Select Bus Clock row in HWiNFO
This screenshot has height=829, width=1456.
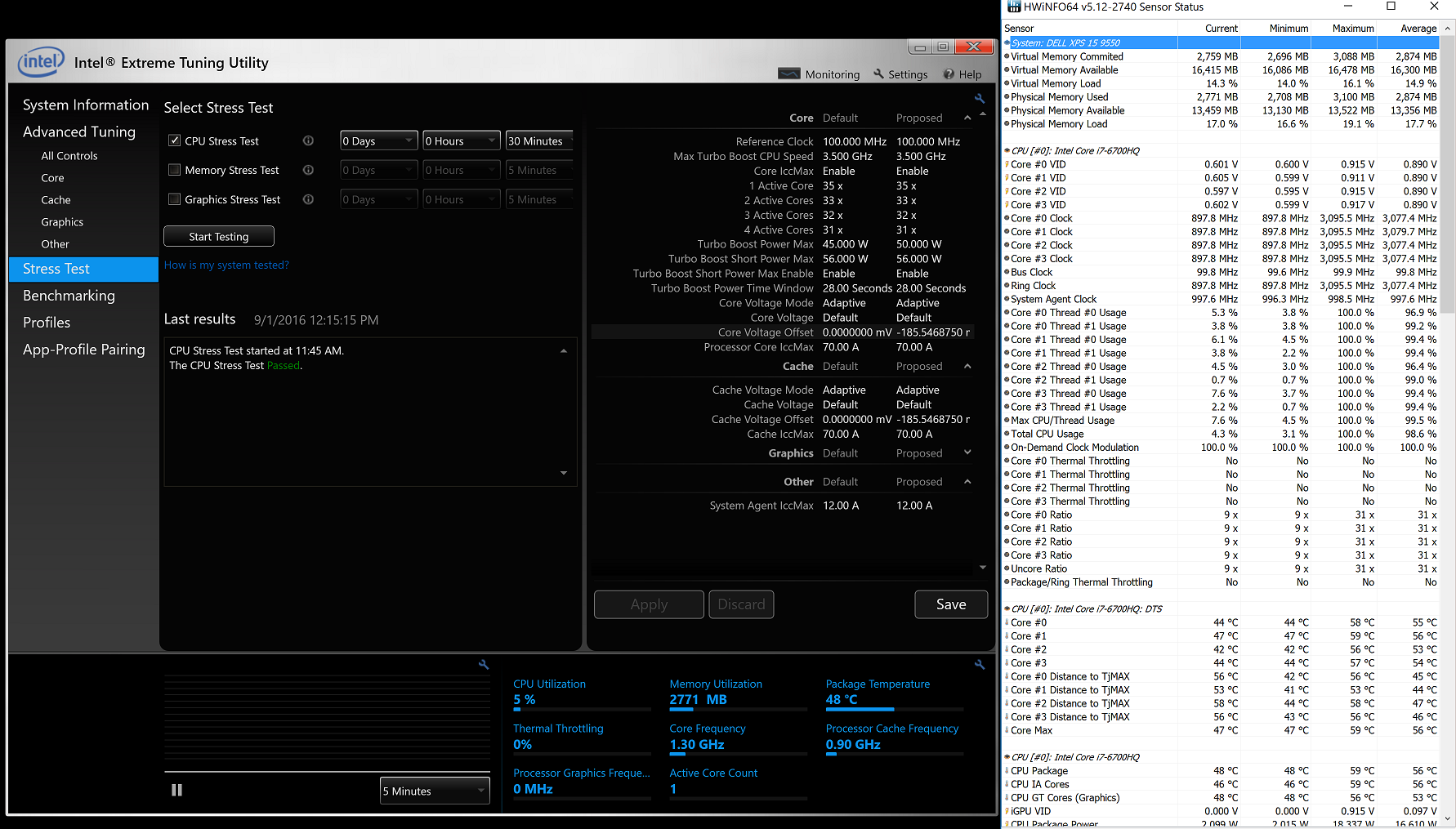[1222, 272]
